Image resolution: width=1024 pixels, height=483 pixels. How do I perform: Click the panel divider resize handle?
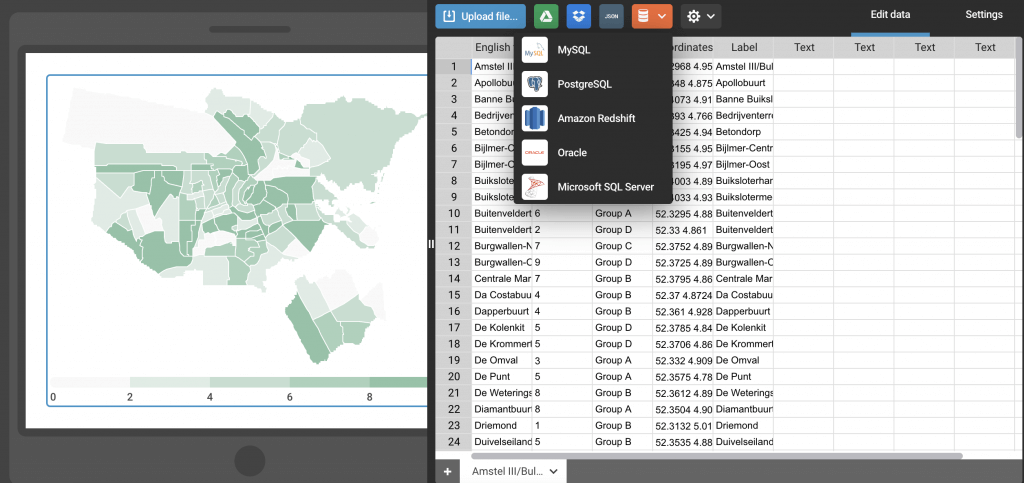430,244
